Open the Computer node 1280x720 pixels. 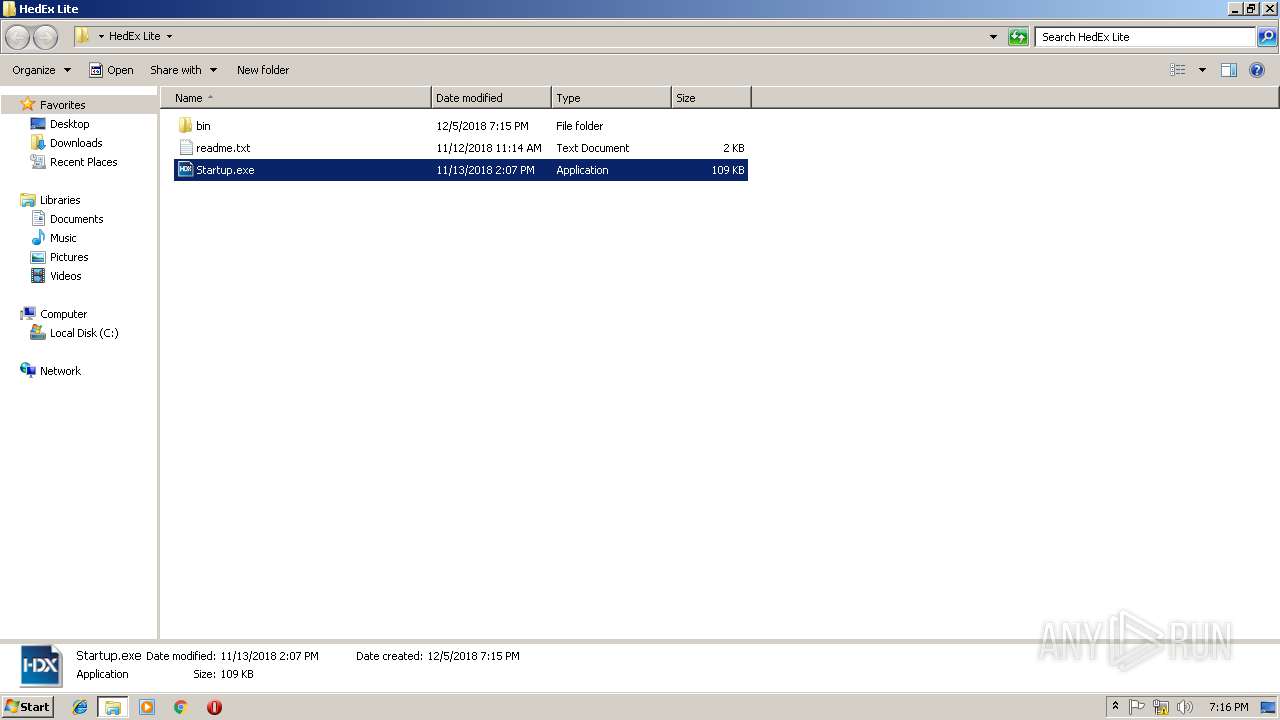click(x=63, y=314)
